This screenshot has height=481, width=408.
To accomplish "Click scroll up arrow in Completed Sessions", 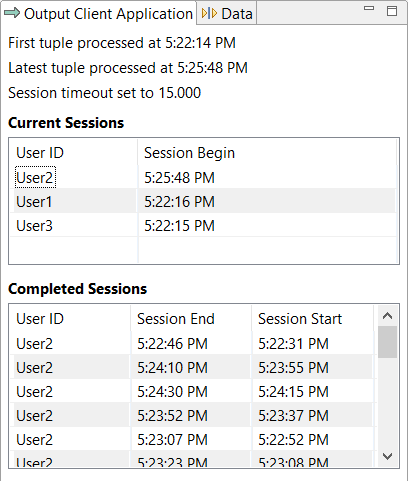I will (387, 316).
